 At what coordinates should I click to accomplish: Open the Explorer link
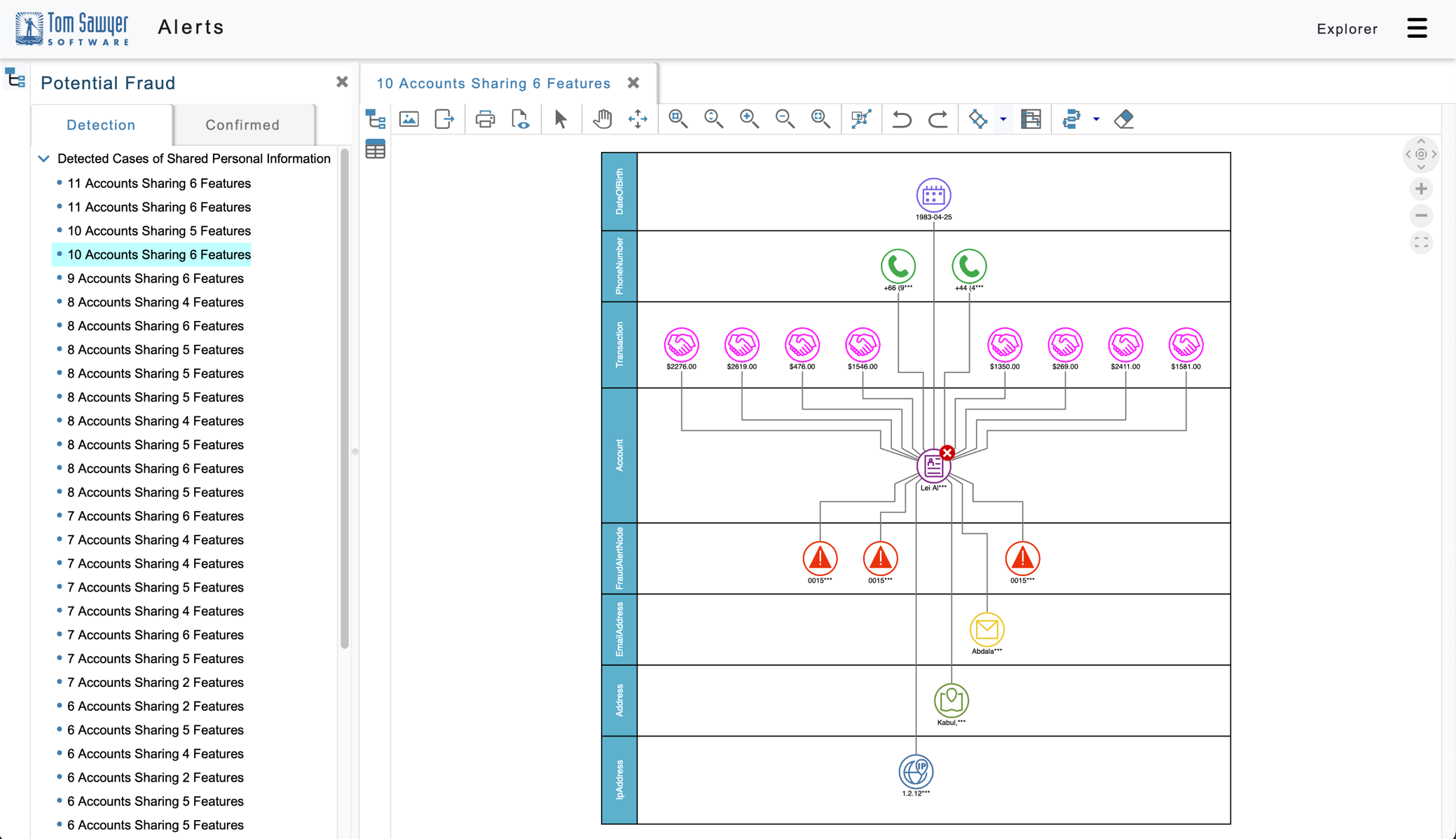[1347, 29]
